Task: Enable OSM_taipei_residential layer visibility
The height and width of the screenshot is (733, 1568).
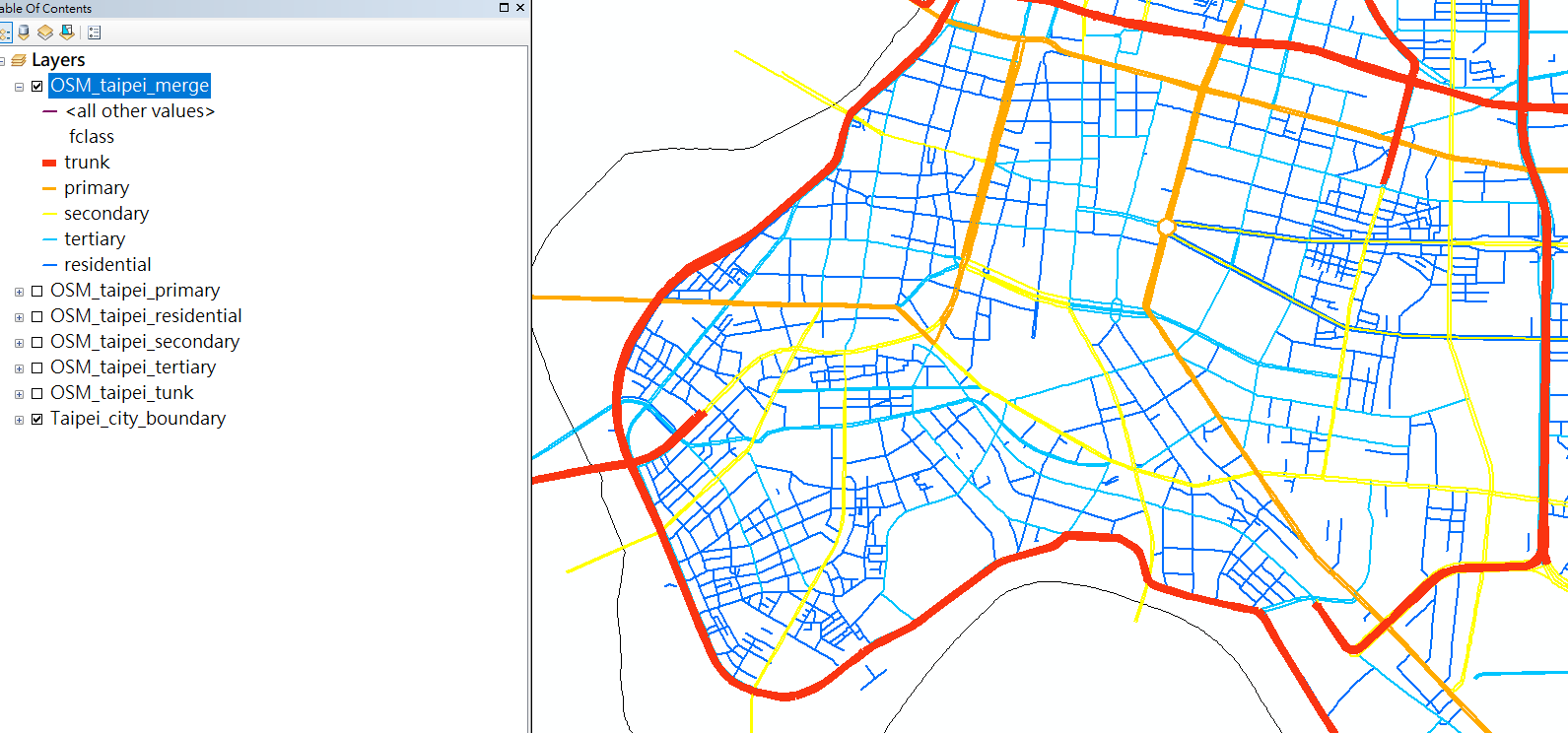Action: pyautogui.click(x=37, y=316)
